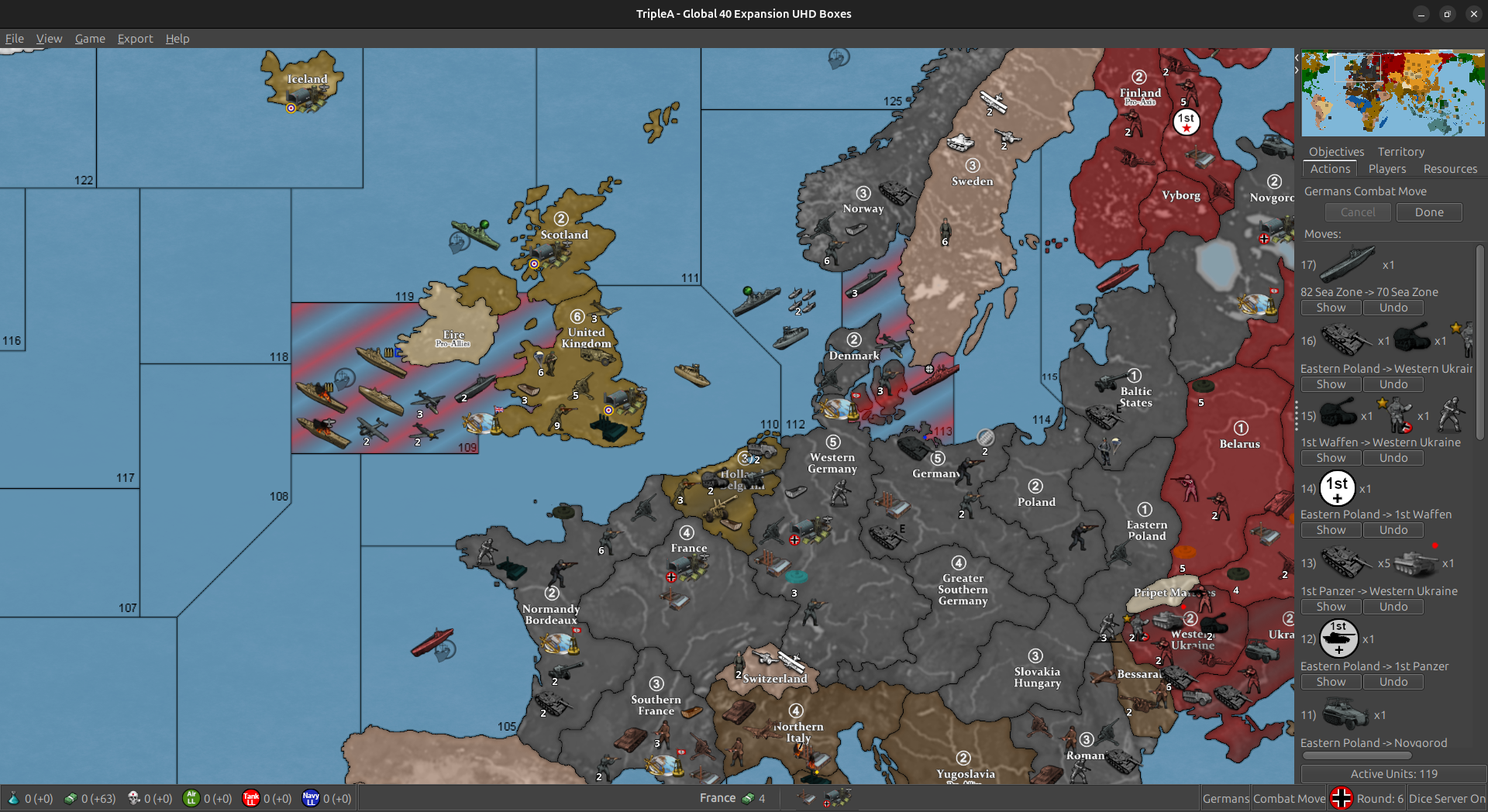
Task: Click Done to end combat move
Action: (1429, 212)
